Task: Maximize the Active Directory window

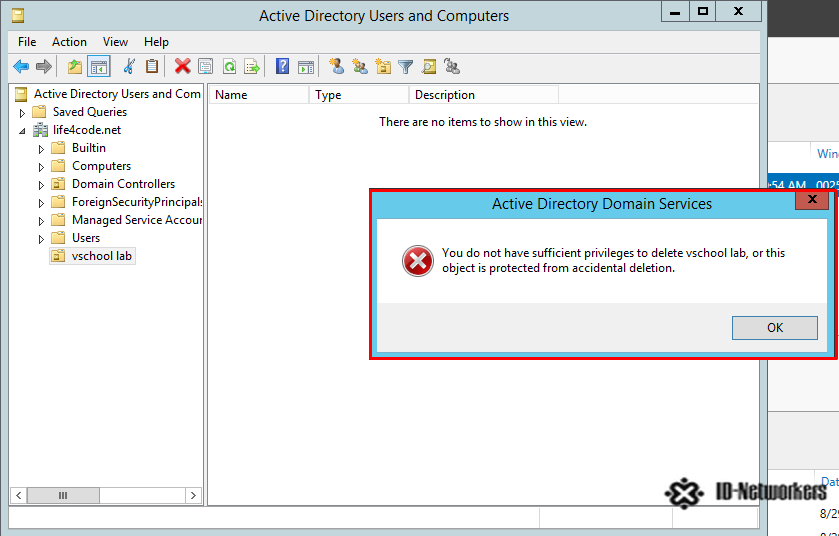Action: point(703,12)
